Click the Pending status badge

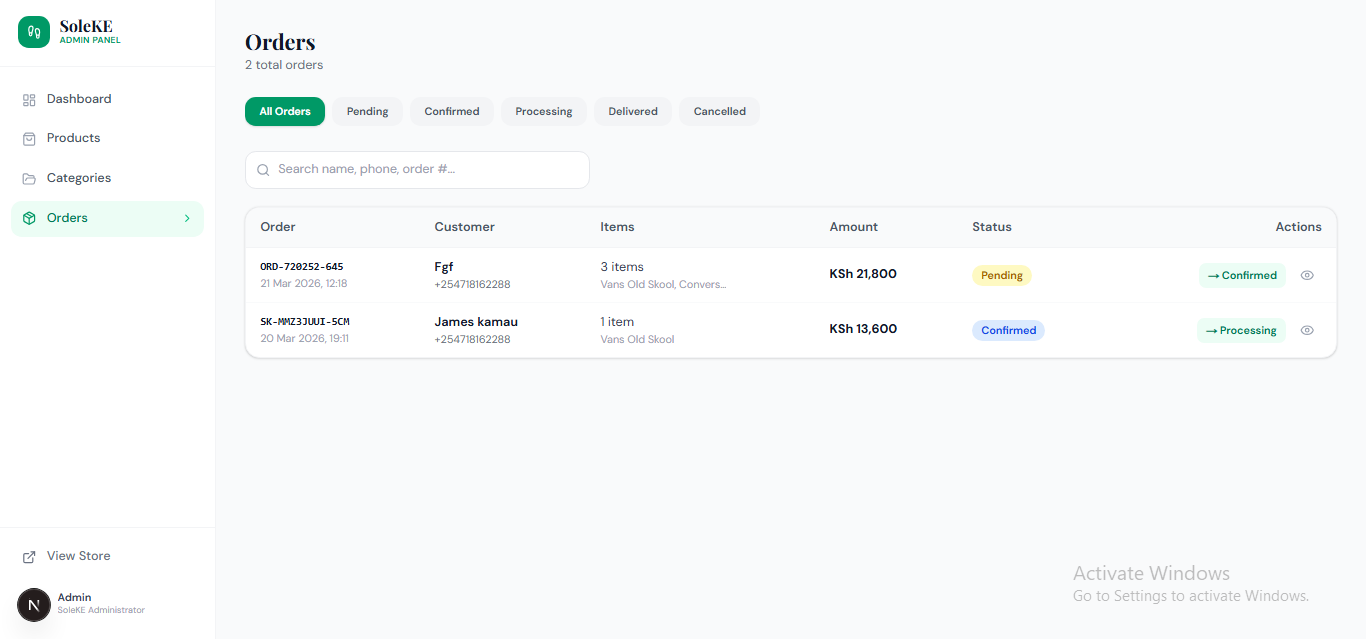[x=1002, y=275]
